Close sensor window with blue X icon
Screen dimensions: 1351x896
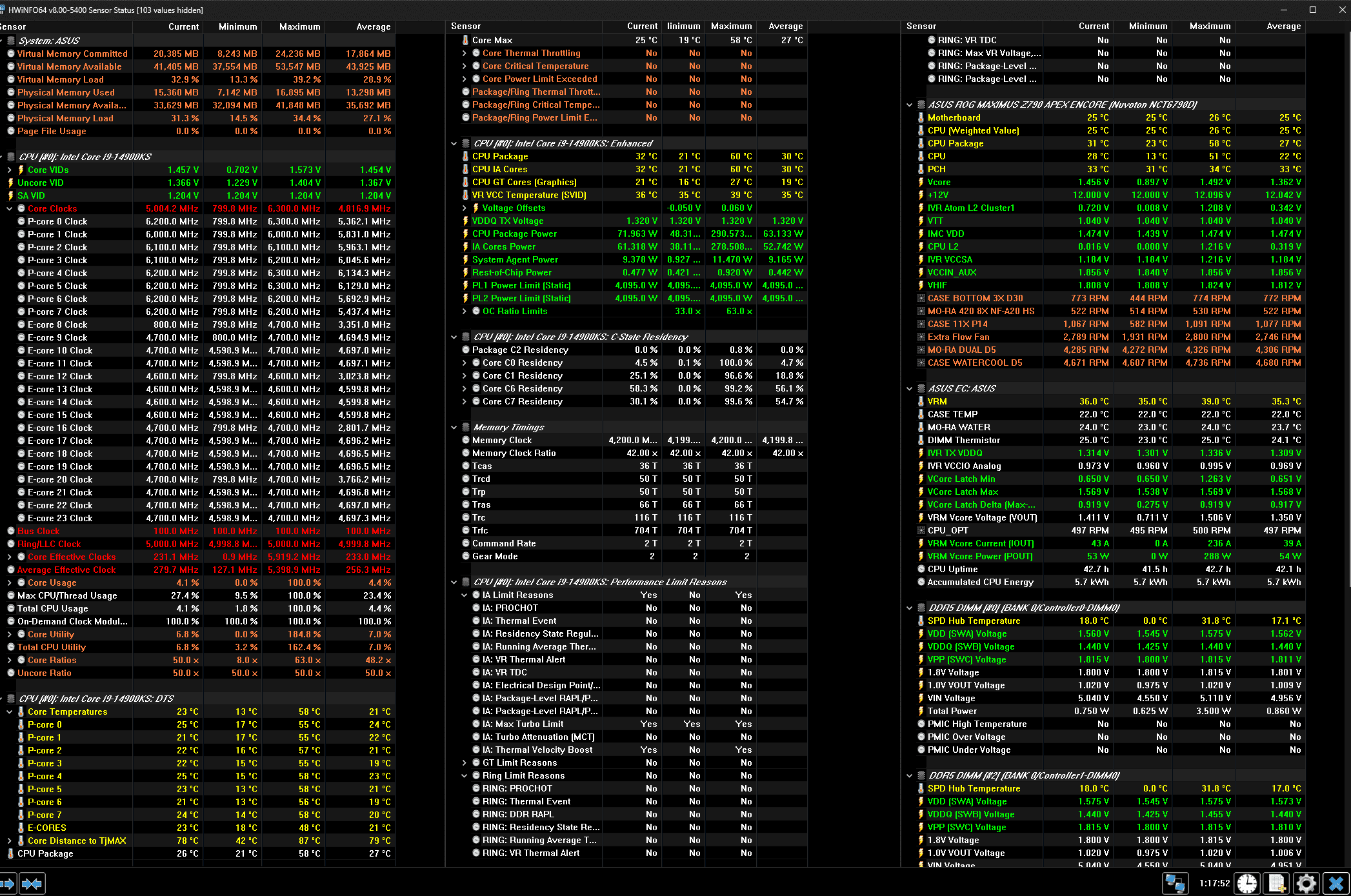coord(1336,883)
